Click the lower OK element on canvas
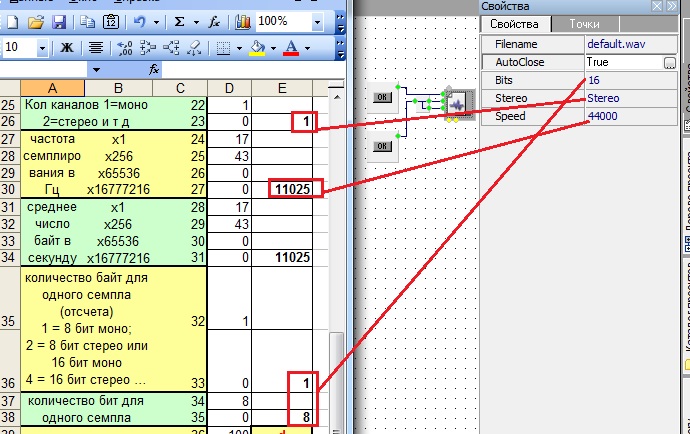This screenshot has width=690, height=434. pos(382,147)
